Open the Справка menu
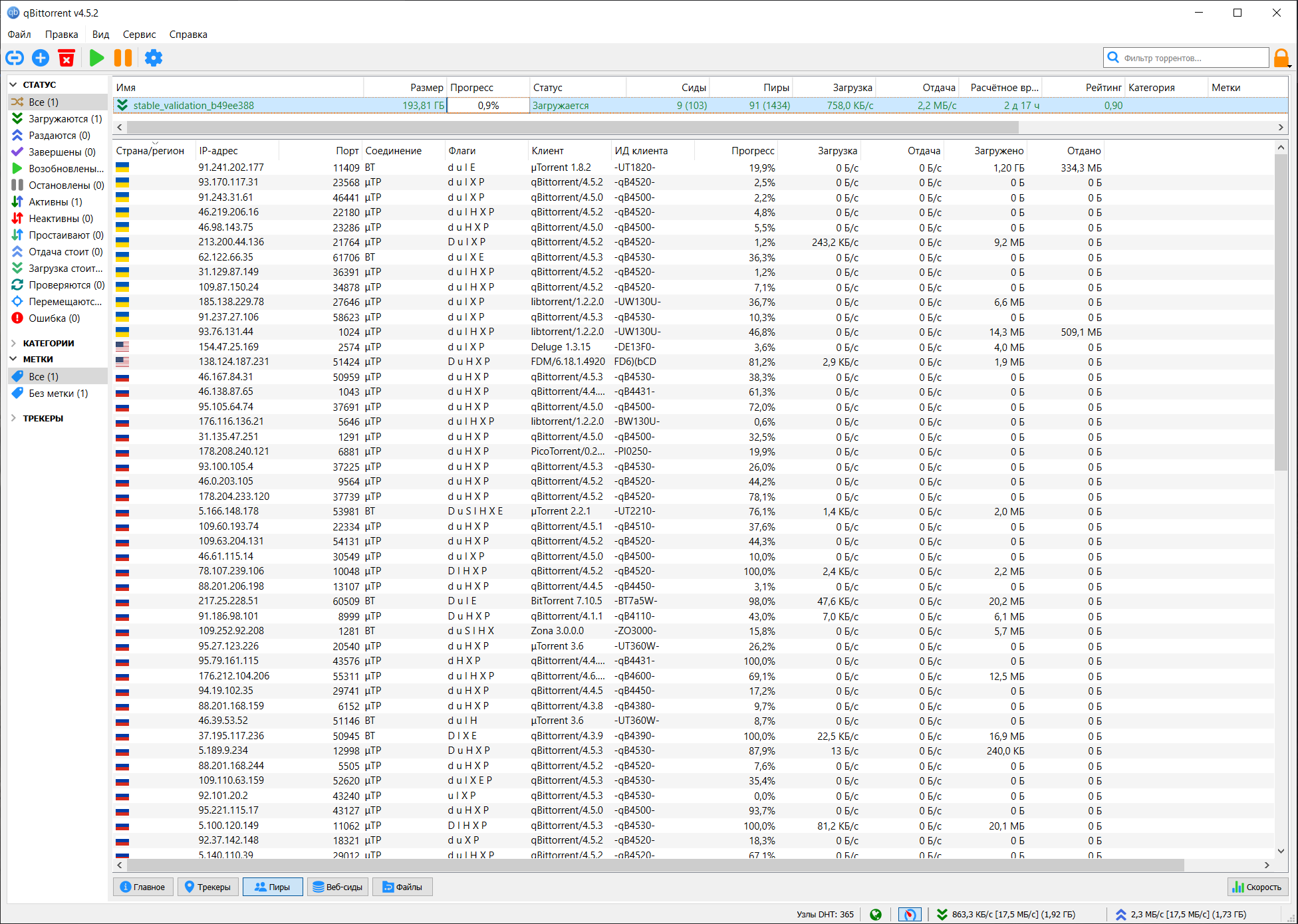 coord(188,35)
